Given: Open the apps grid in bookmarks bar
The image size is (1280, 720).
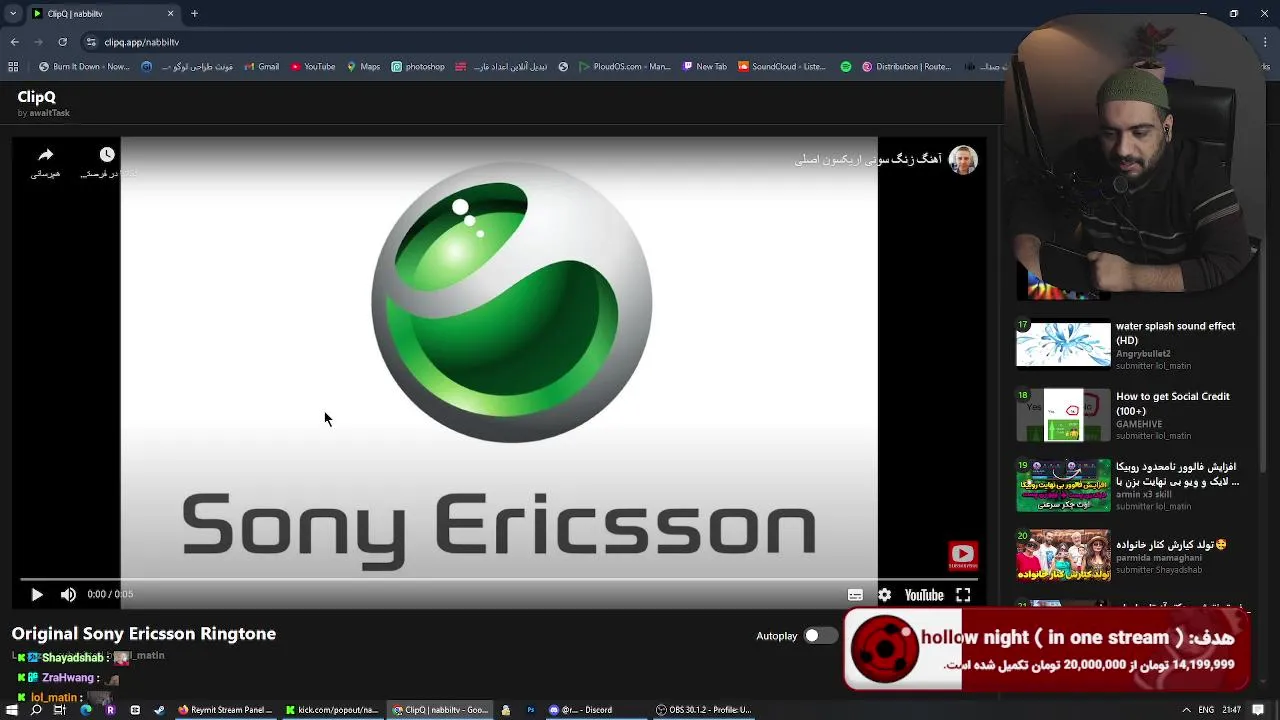Looking at the screenshot, I should (x=13, y=67).
